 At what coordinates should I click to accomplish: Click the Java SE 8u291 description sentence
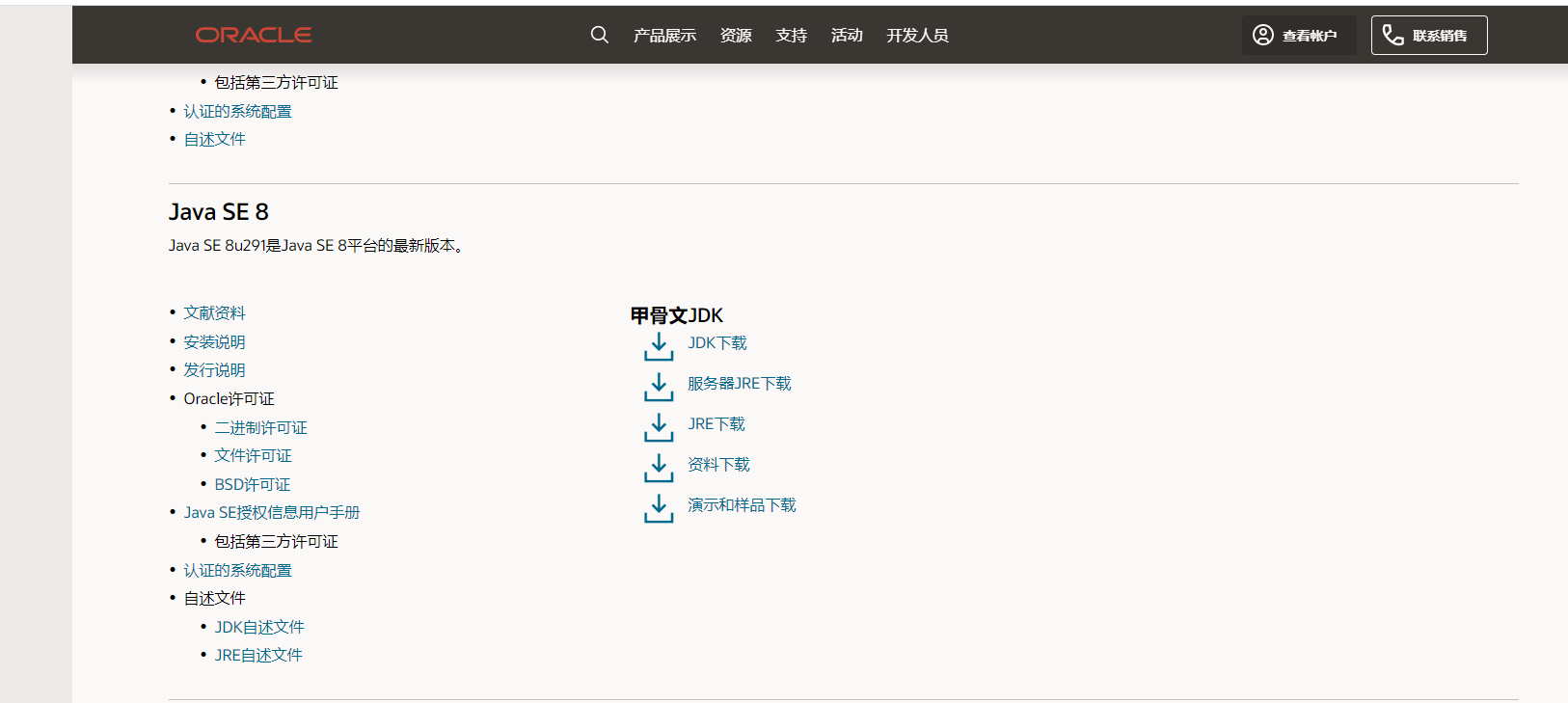pyautogui.click(x=316, y=246)
